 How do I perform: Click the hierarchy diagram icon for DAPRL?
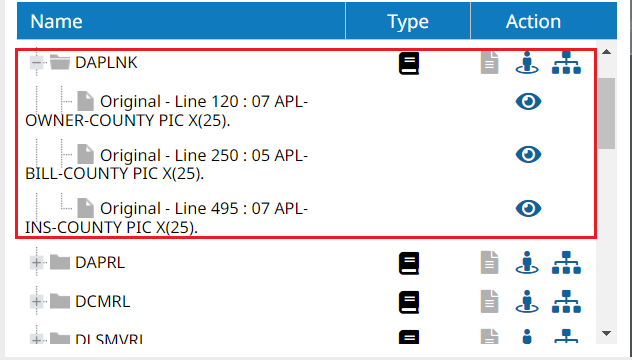point(566,262)
